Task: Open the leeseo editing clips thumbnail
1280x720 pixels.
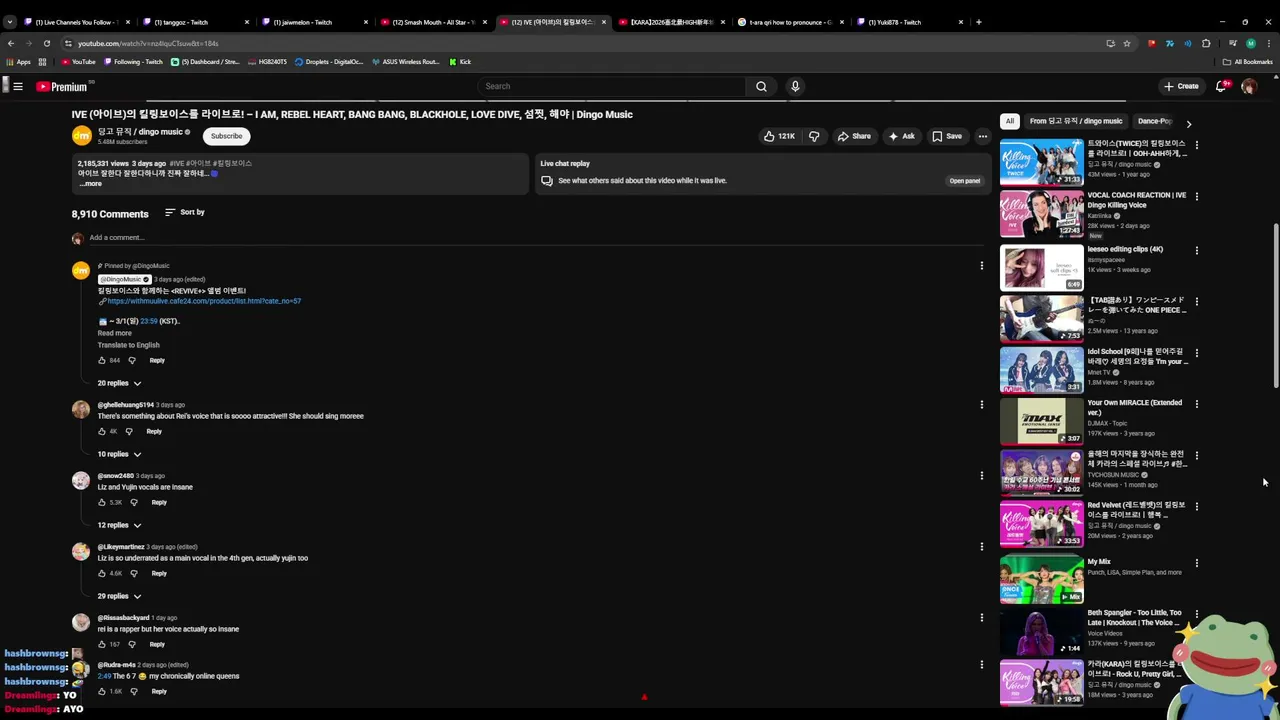Action: tap(1041, 267)
